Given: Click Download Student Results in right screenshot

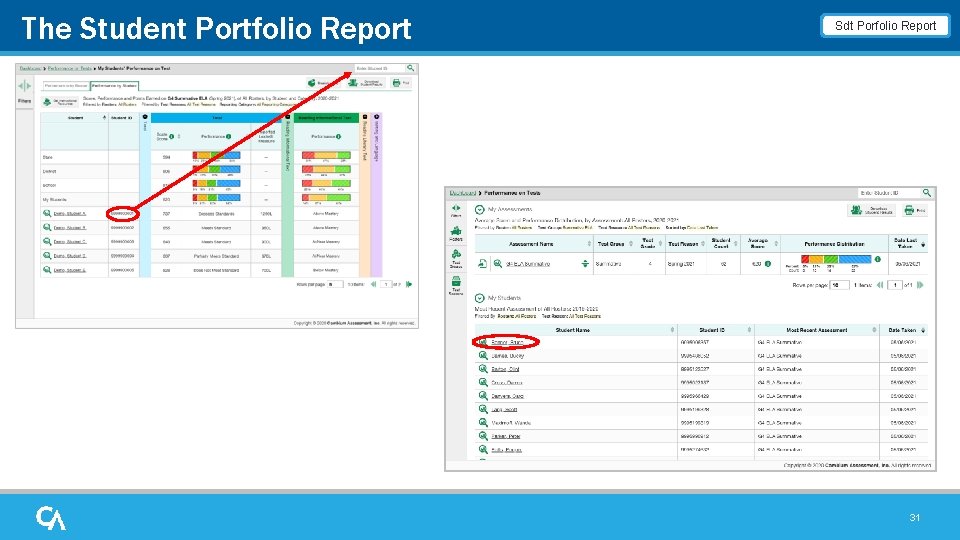Looking at the screenshot, I should coord(872,210).
